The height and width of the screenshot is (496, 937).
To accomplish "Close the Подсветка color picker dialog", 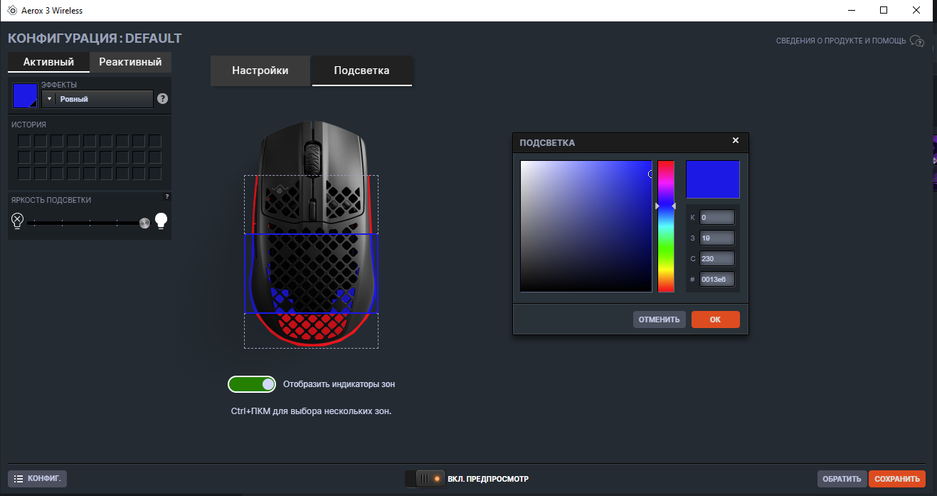I will tap(736, 140).
